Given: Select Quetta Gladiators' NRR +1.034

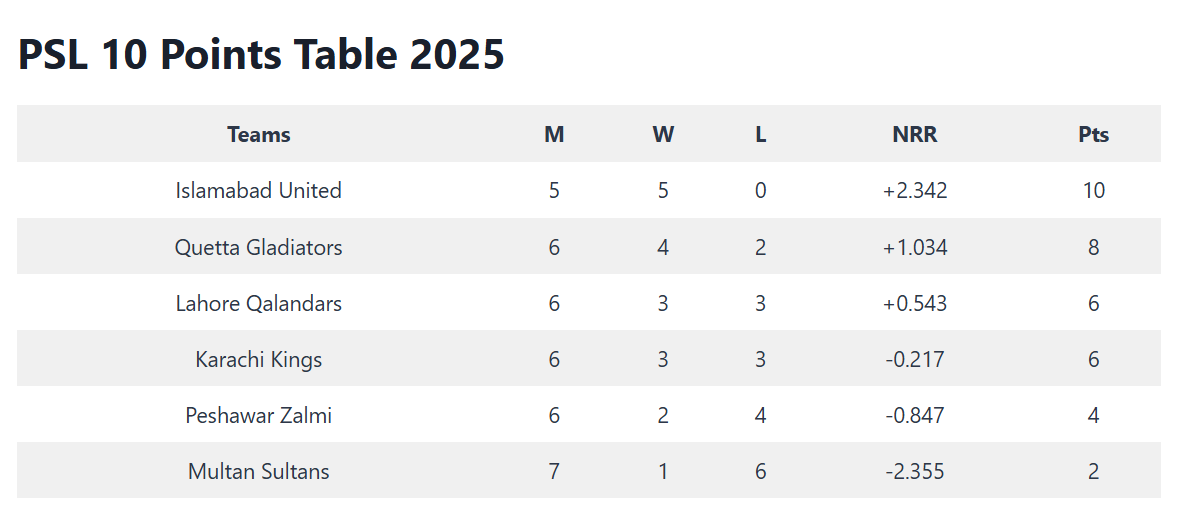Looking at the screenshot, I should click(914, 247).
